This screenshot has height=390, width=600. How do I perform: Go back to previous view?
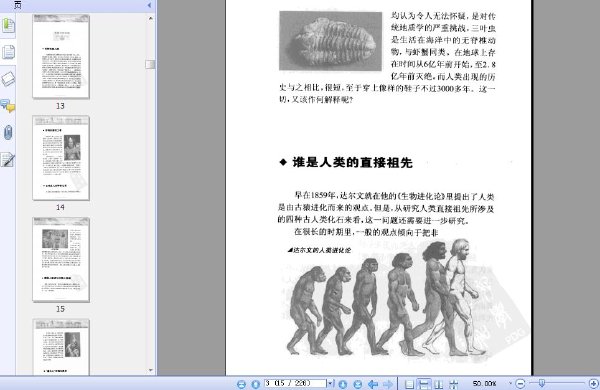(x=373, y=384)
